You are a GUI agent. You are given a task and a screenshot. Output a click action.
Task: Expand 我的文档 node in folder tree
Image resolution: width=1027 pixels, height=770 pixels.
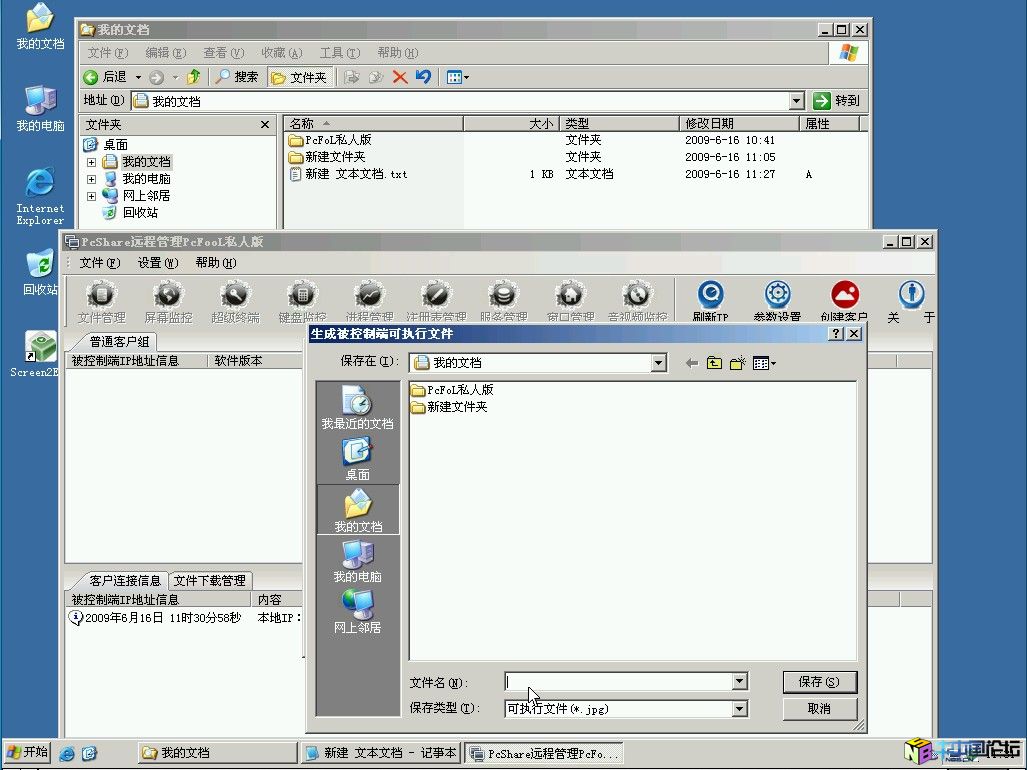point(91,162)
